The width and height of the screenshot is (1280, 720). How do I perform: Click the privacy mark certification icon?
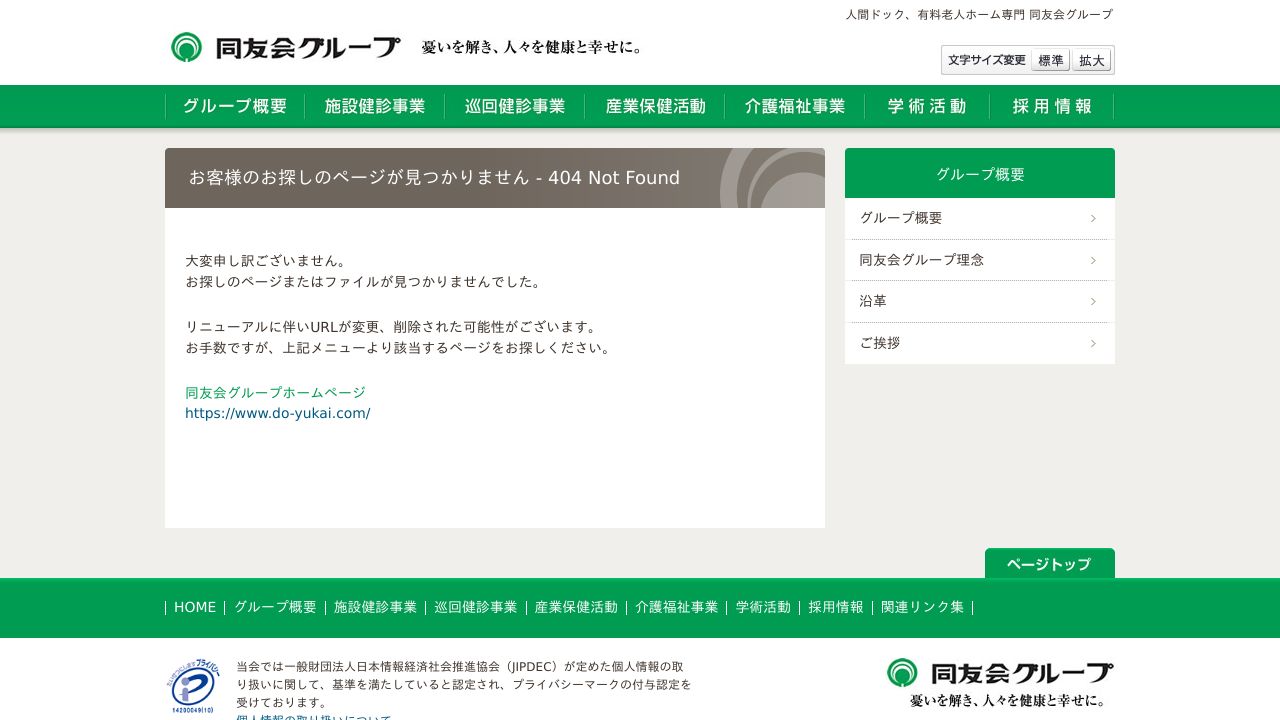point(192,688)
